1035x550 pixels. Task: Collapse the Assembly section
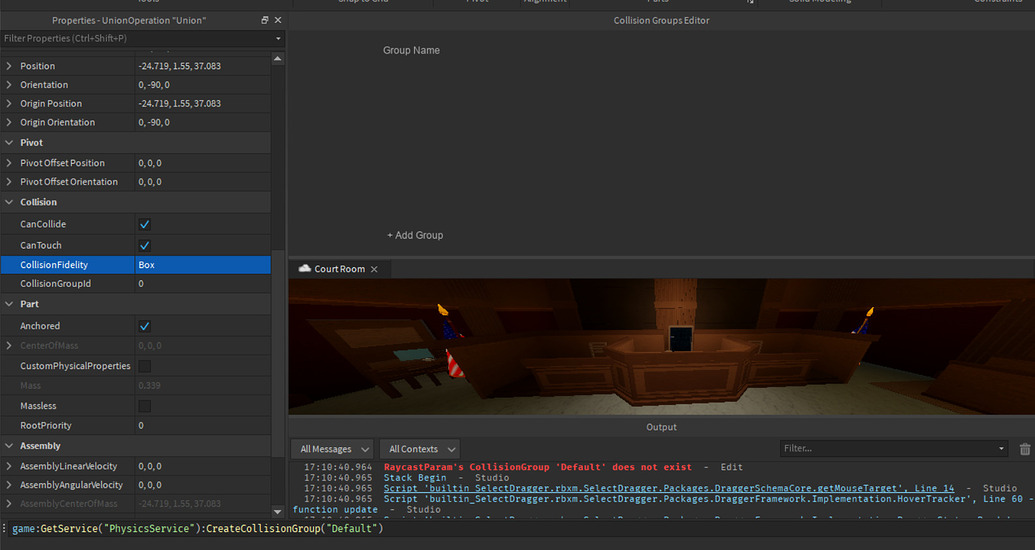pyautogui.click(x=9, y=446)
